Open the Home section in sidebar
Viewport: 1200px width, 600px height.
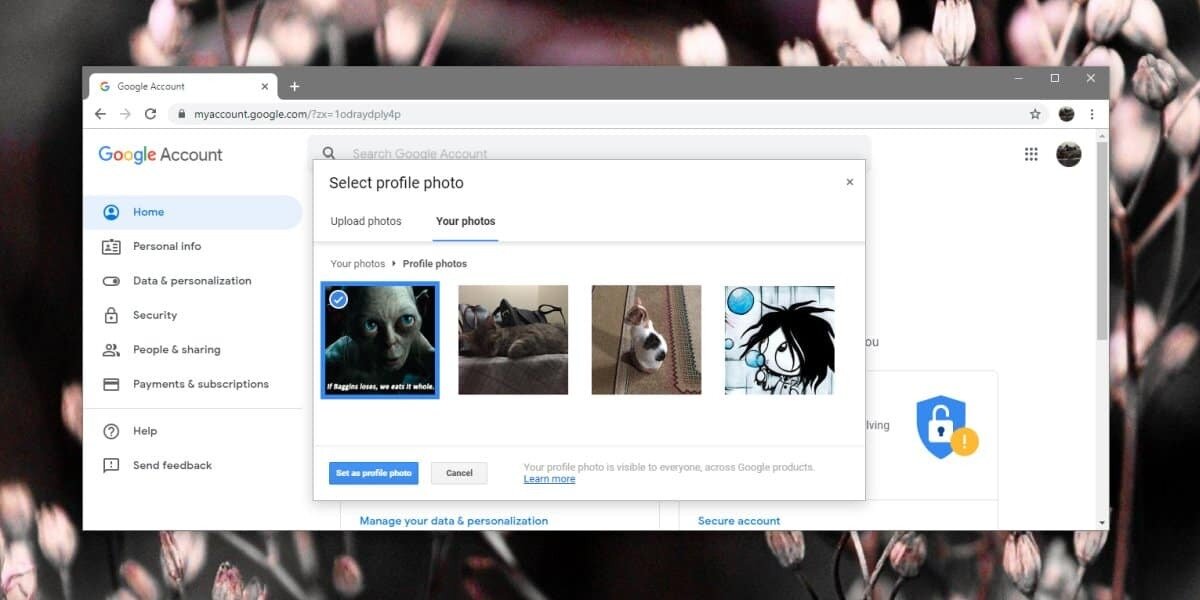click(148, 211)
